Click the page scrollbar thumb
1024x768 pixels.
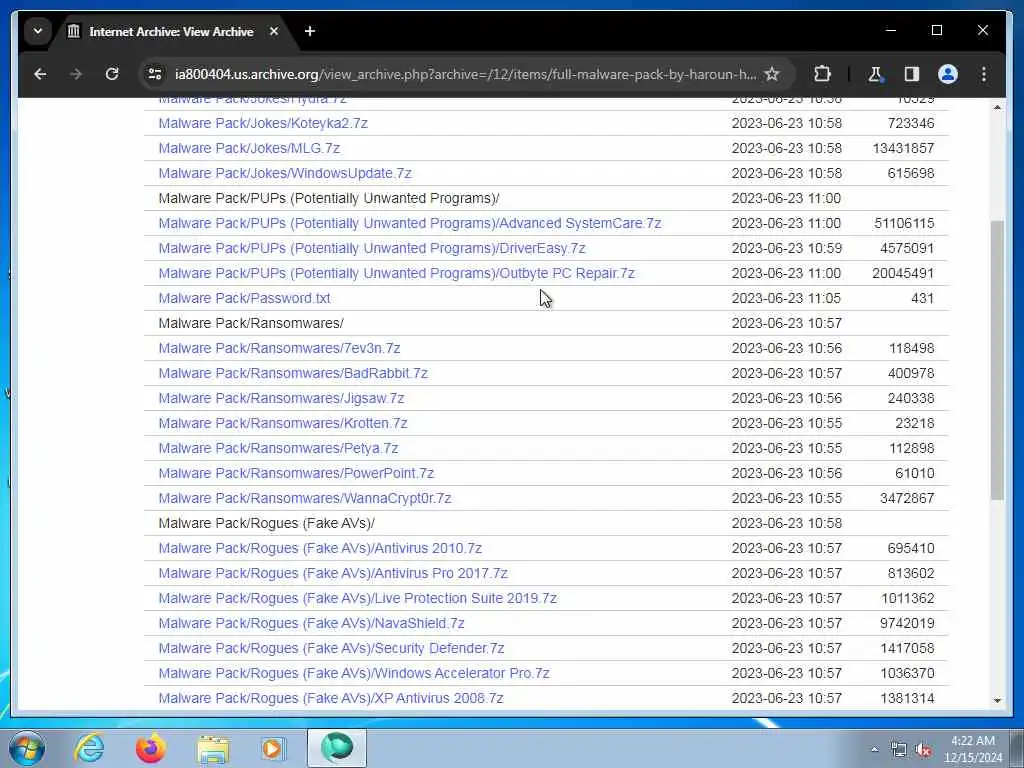[997, 360]
